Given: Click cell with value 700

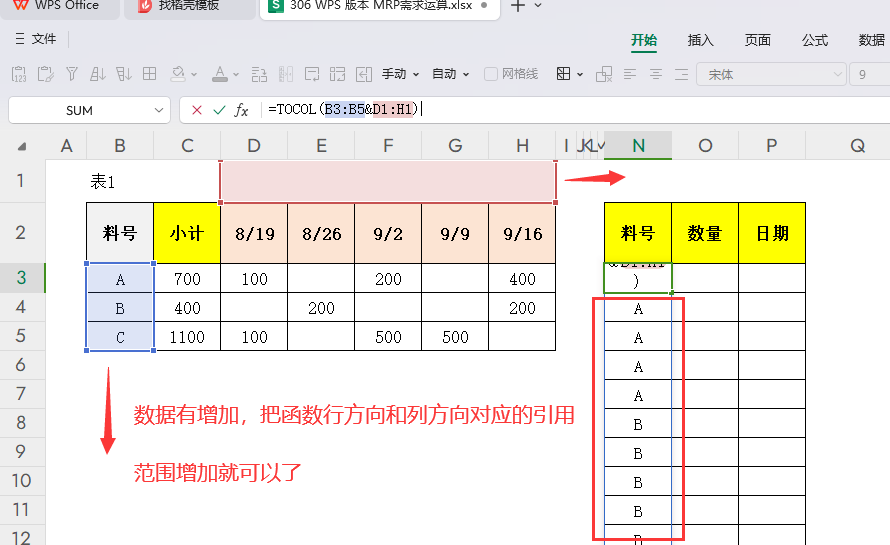Looking at the screenshot, I should click(x=187, y=279).
